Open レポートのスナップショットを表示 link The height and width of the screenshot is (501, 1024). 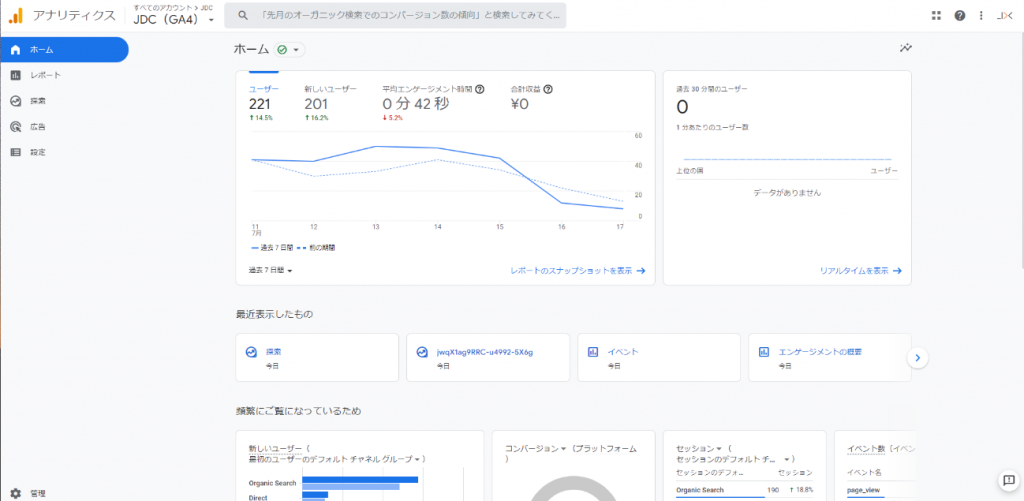pos(577,270)
